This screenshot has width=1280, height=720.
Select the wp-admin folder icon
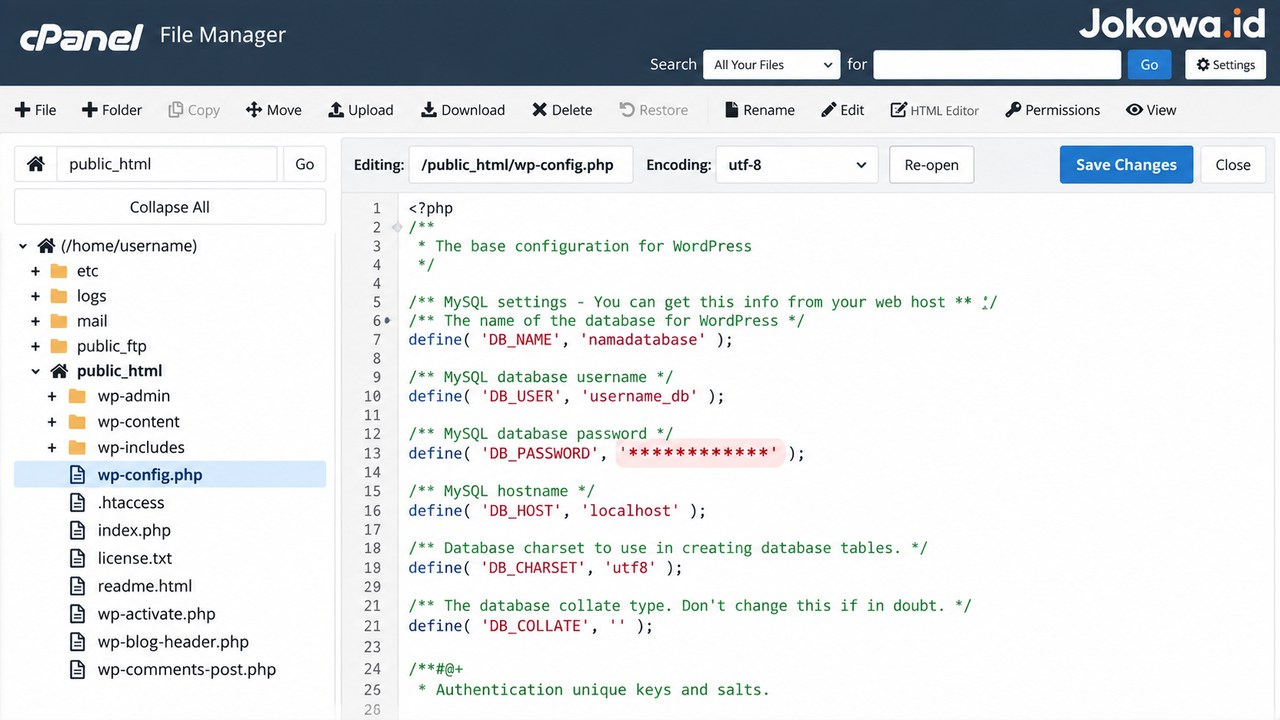tap(78, 396)
